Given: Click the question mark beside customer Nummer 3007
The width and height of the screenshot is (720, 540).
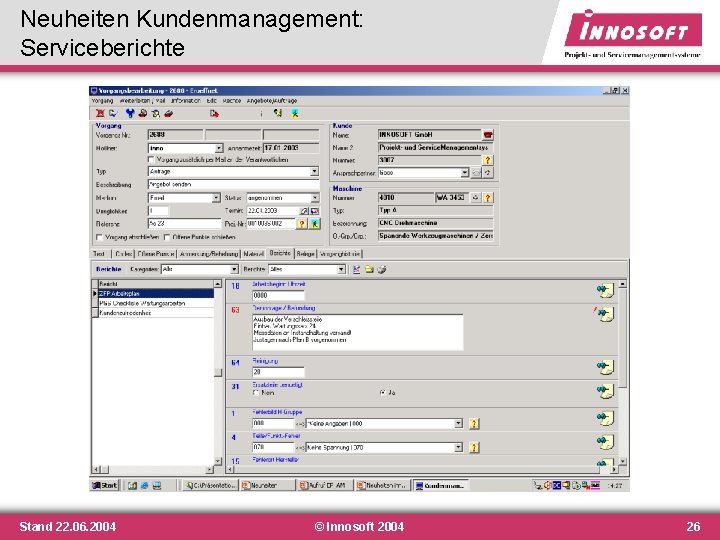Looking at the screenshot, I should click(x=488, y=160).
